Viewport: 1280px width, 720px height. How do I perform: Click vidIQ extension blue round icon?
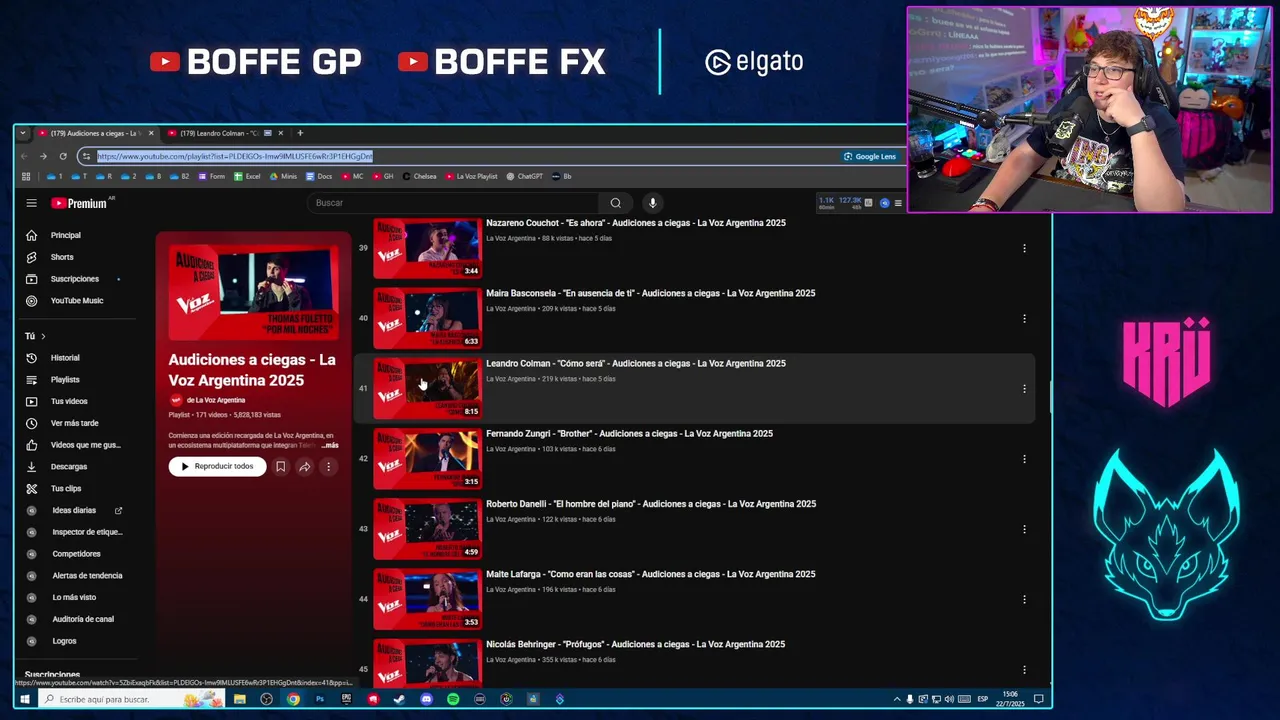pyautogui.click(x=884, y=203)
